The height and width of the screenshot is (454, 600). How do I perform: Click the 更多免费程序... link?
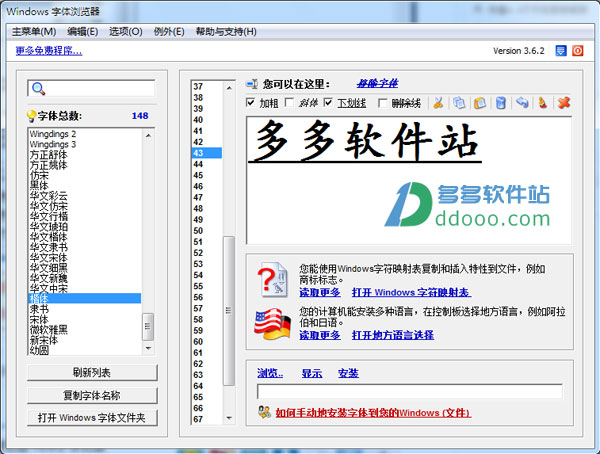pos(49,51)
